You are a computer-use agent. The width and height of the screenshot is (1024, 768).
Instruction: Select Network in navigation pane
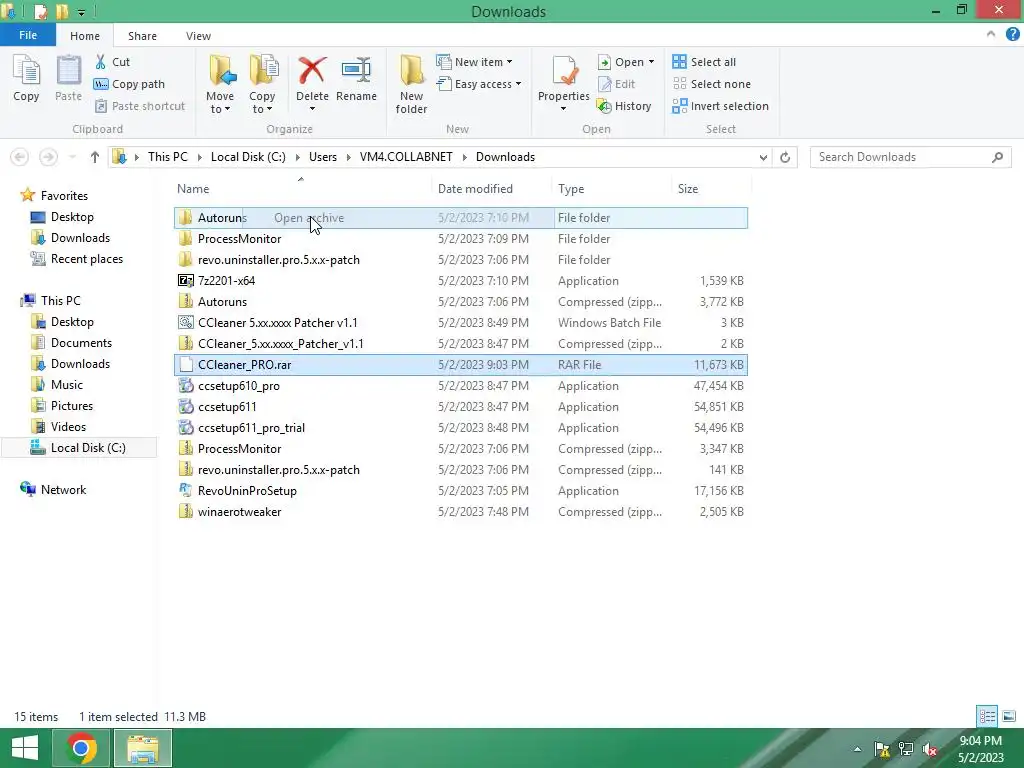point(63,490)
